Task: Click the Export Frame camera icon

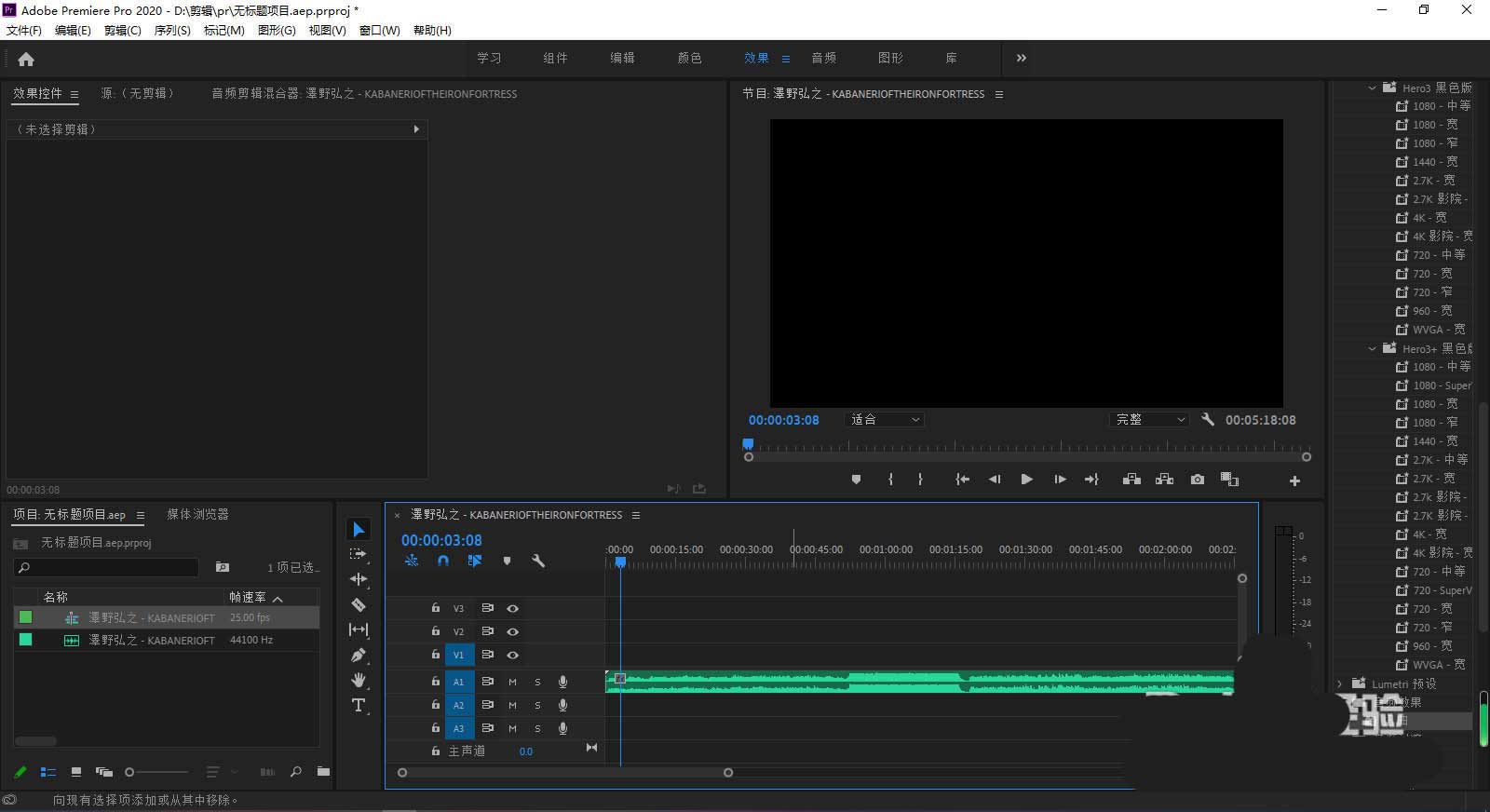Action: click(1198, 480)
